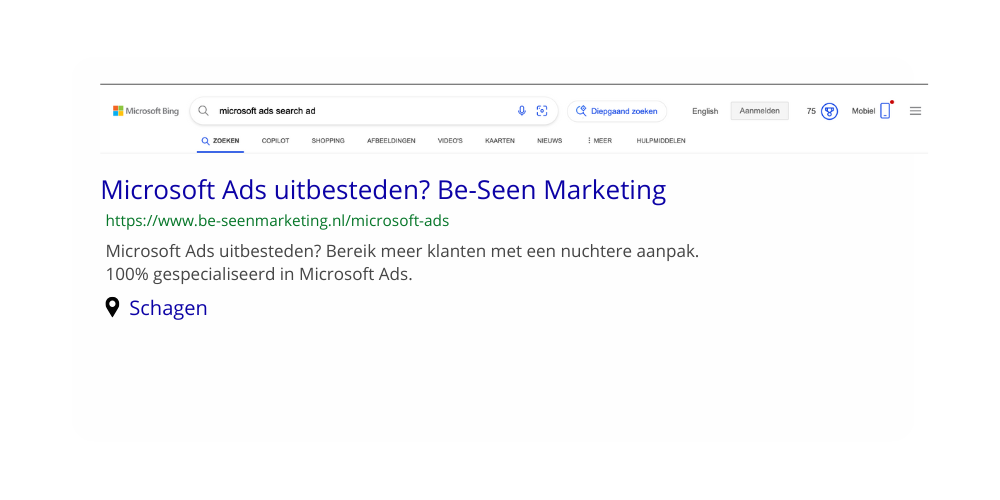This screenshot has width=1000, height=500.
Task: Start voice search with microphone icon
Action: (522, 111)
